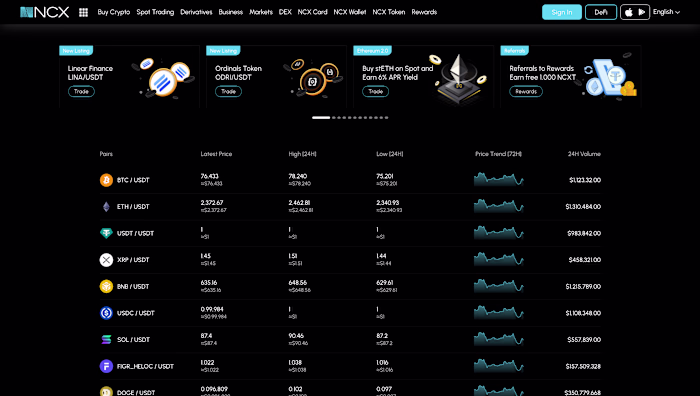Viewport: 700px width, 396px height.
Task: Open the DEX menu item
Action: [285, 12]
